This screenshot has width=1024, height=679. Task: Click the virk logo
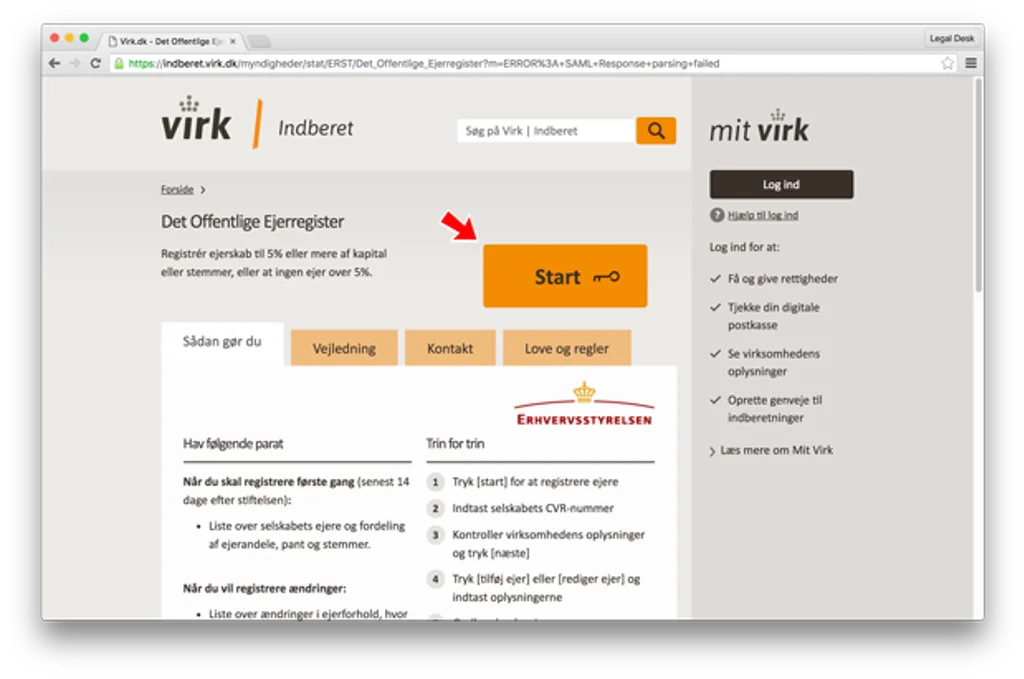click(196, 119)
